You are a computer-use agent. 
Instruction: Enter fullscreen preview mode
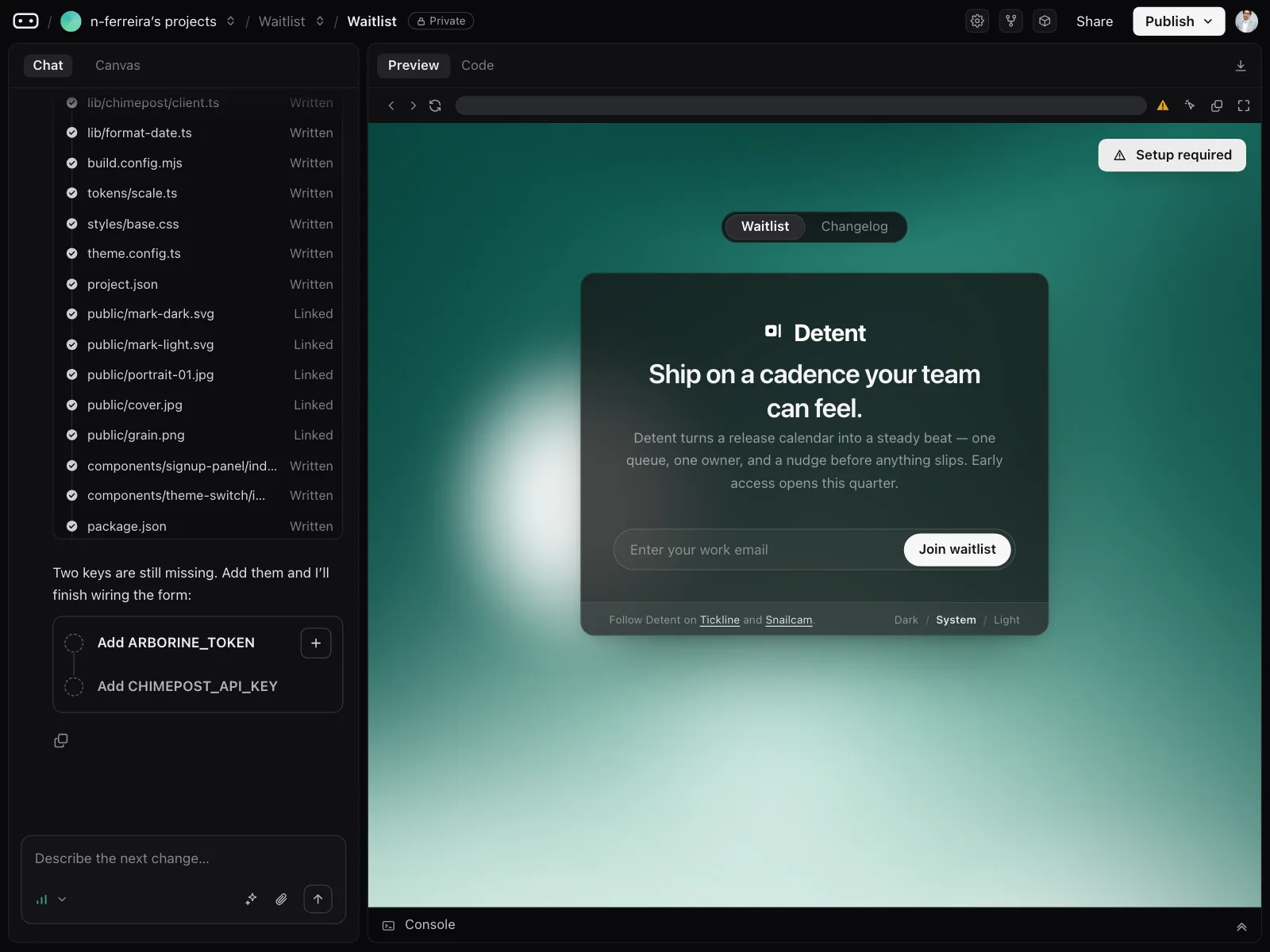tap(1244, 106)
